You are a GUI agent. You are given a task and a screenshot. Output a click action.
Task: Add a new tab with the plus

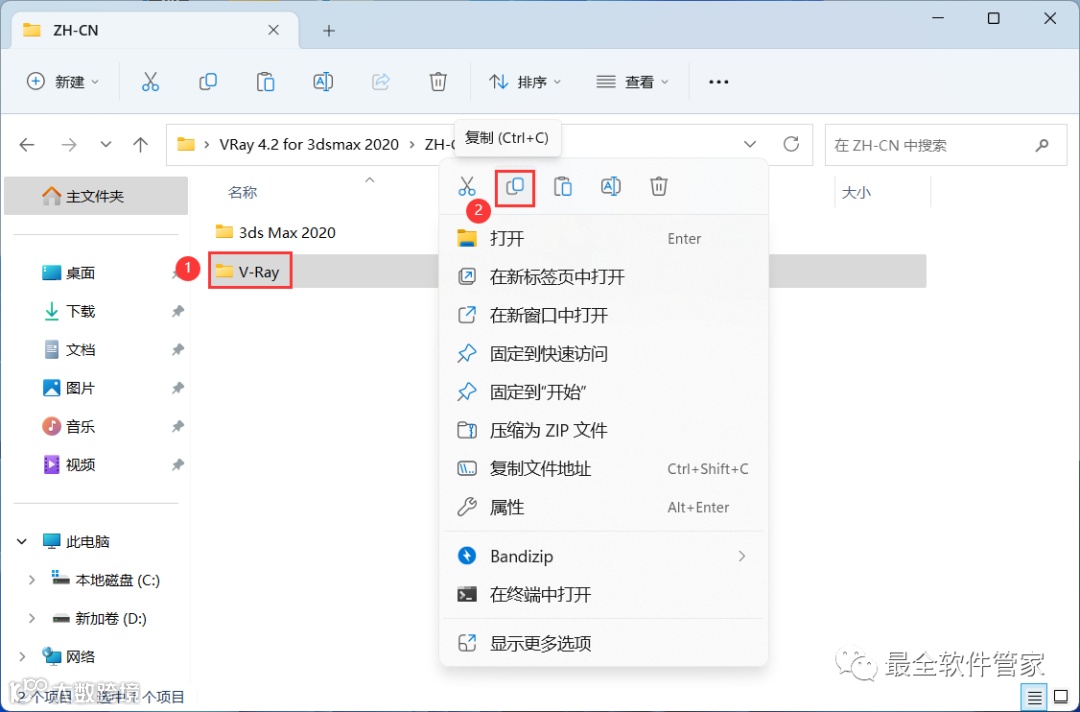(x=329, y=30)
